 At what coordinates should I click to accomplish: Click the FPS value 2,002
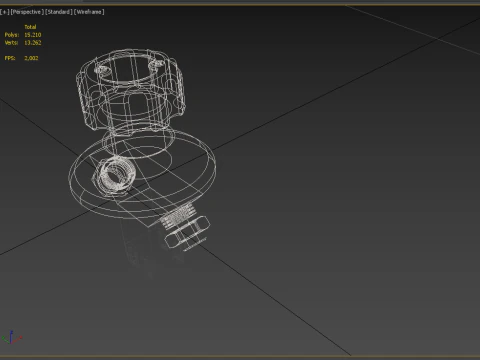(x=31, y=58)
